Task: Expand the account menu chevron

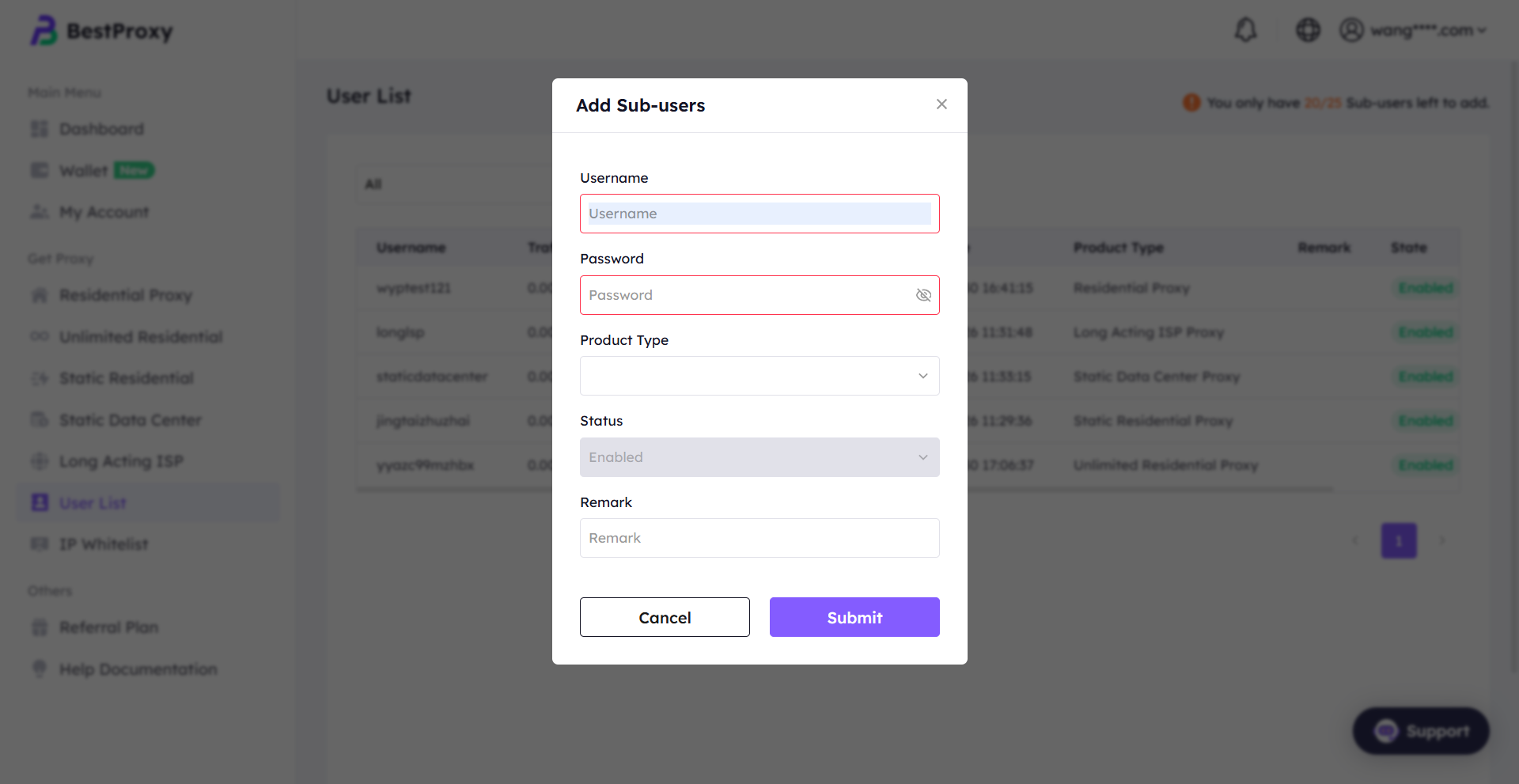Action: click(1482, 31)
